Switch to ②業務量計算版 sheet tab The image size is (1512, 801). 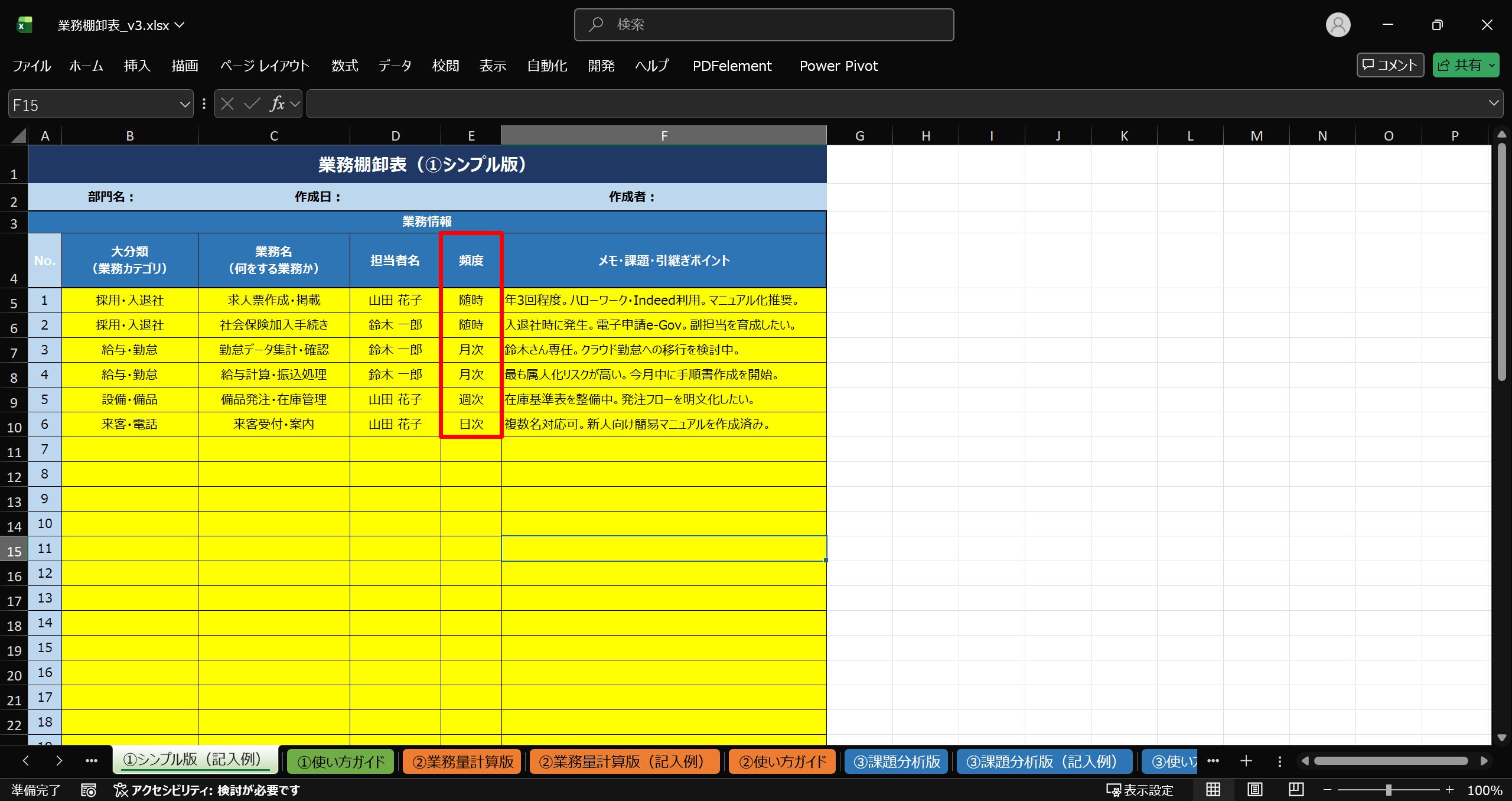[462, 761]
